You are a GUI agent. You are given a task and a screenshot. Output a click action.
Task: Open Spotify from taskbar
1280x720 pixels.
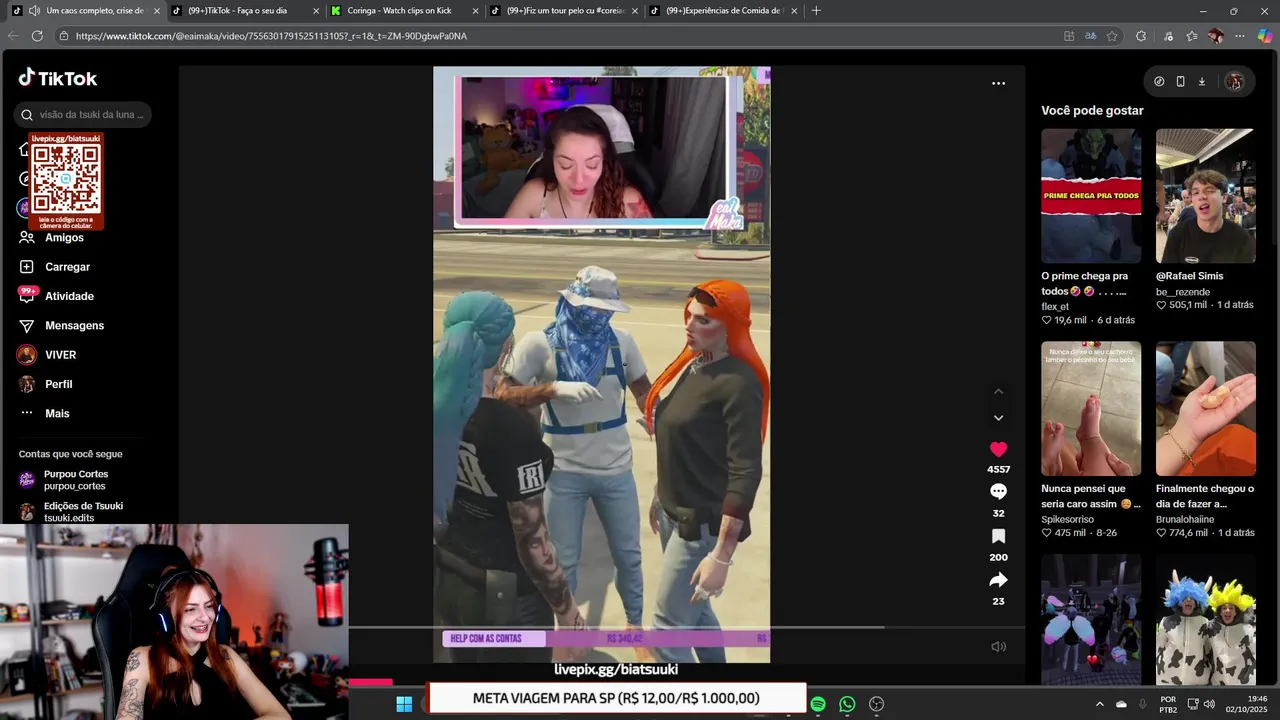click(818, 704)
